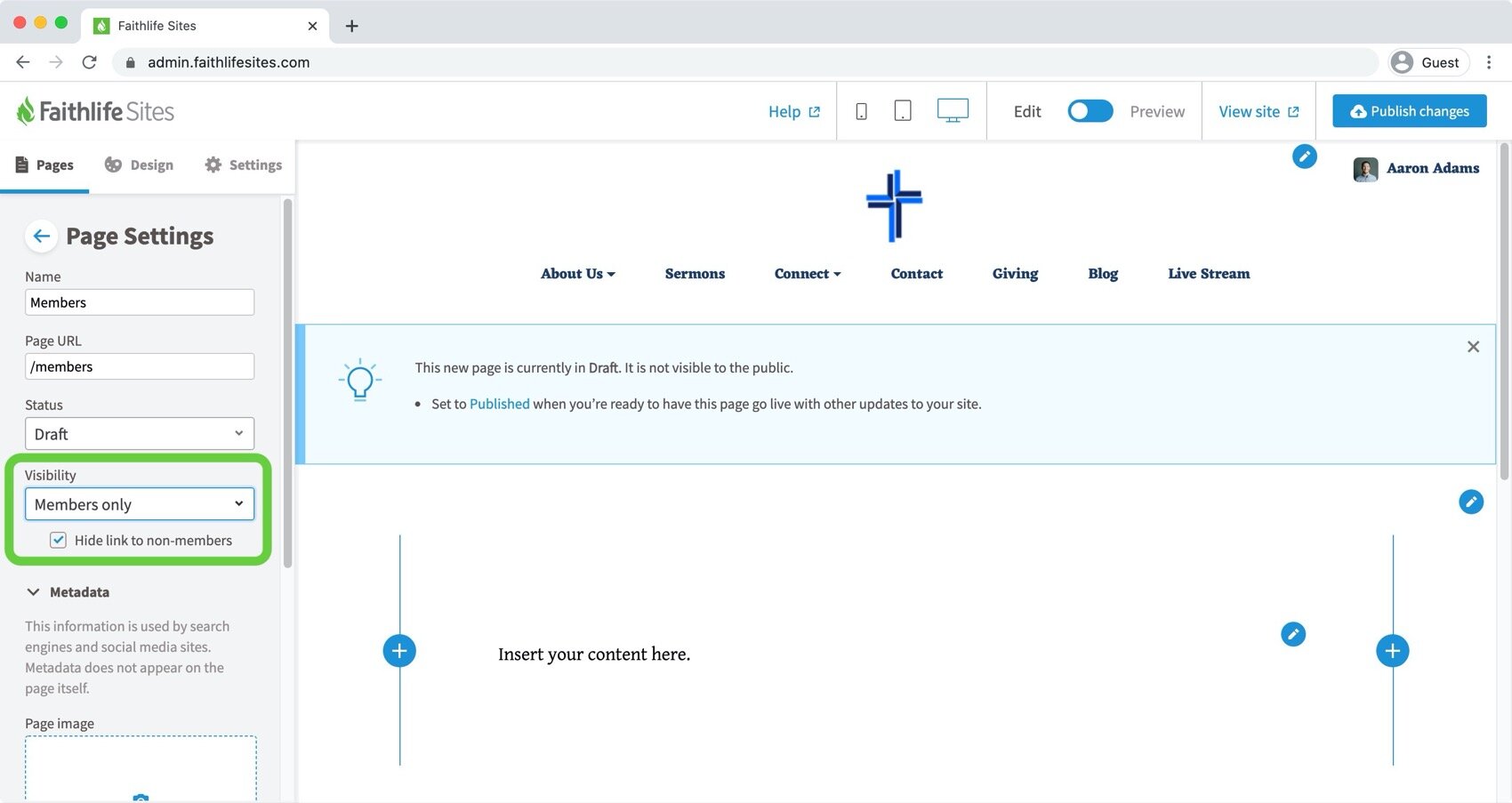The image size is (1512, 803).
Task: Open the Status dropdown showing Draft
Action: (x=140, y=434)
